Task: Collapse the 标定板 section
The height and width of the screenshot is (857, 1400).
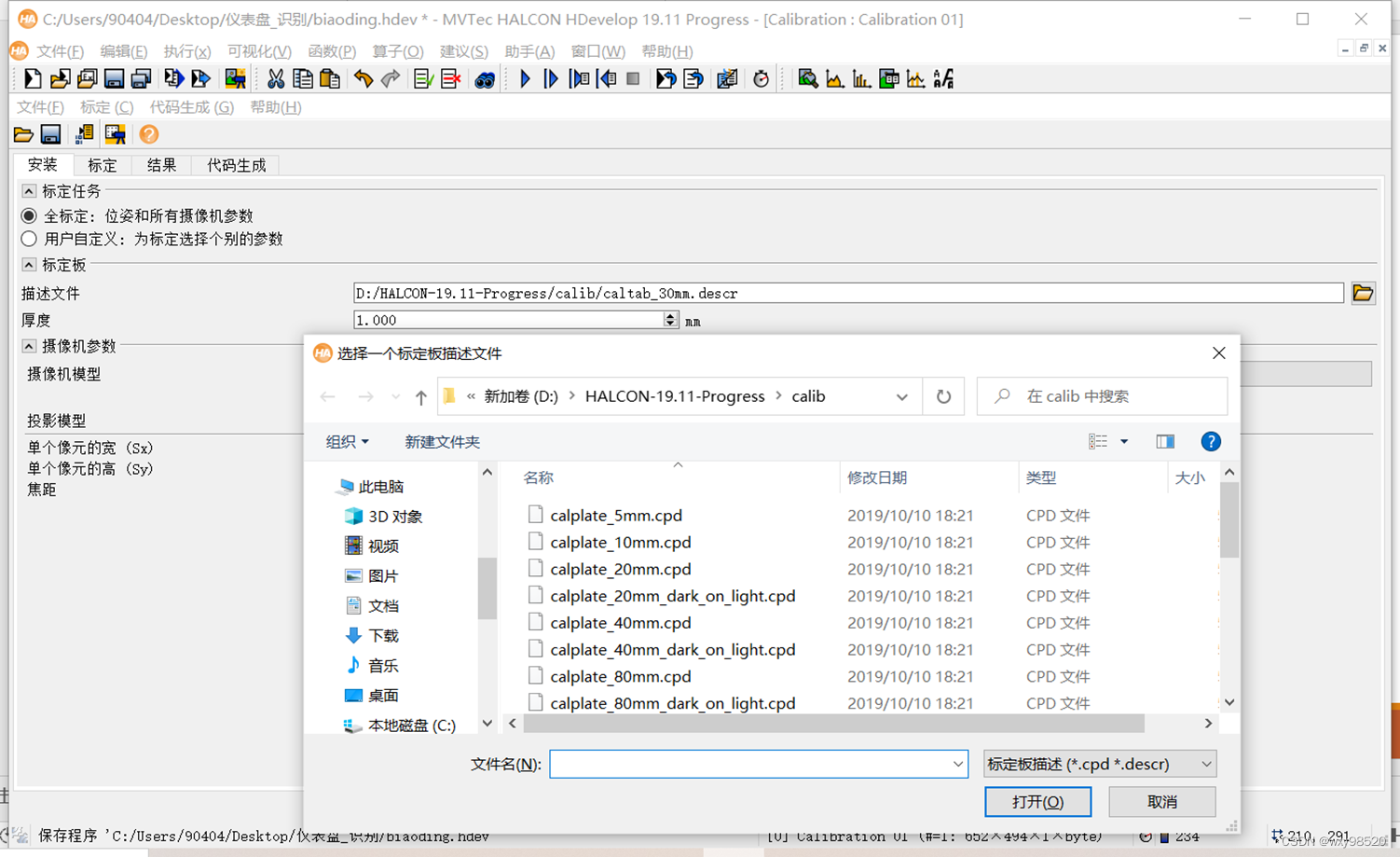Action: click(x=29, y=265)
